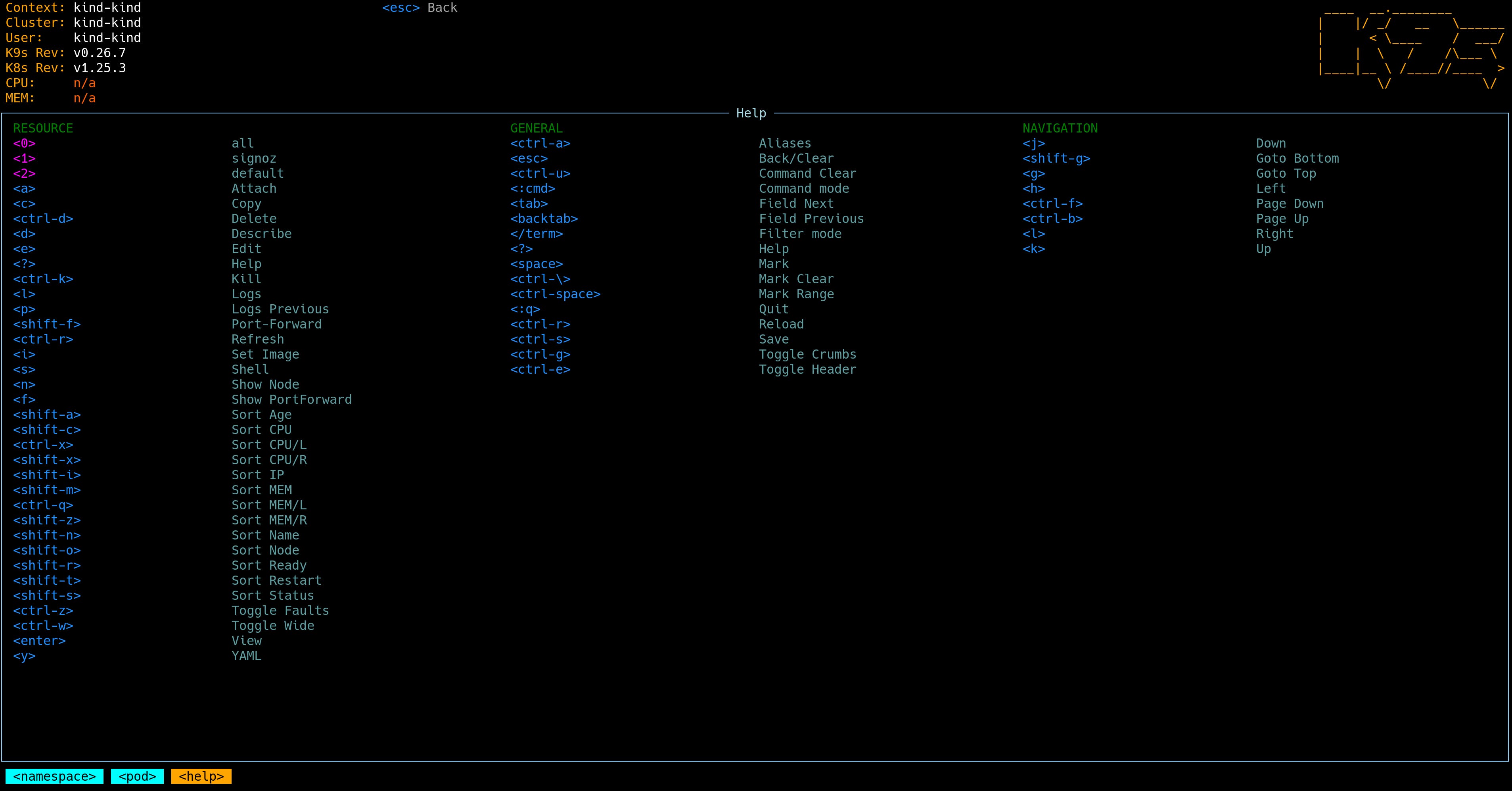1512x791 pixels.
Task: Click the 'Edit' action label
Action: coord(247,249)
